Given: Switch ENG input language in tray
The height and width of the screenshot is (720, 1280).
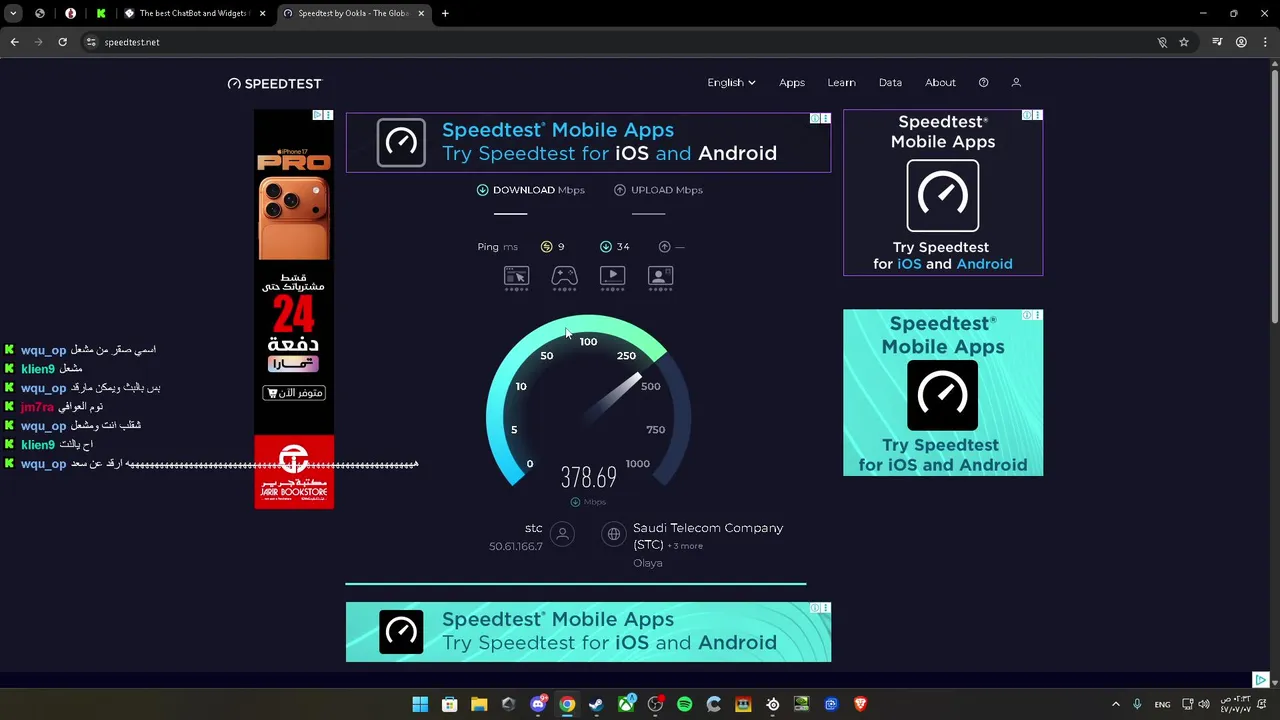Looking at the screenshot, I should point(1162,704).
